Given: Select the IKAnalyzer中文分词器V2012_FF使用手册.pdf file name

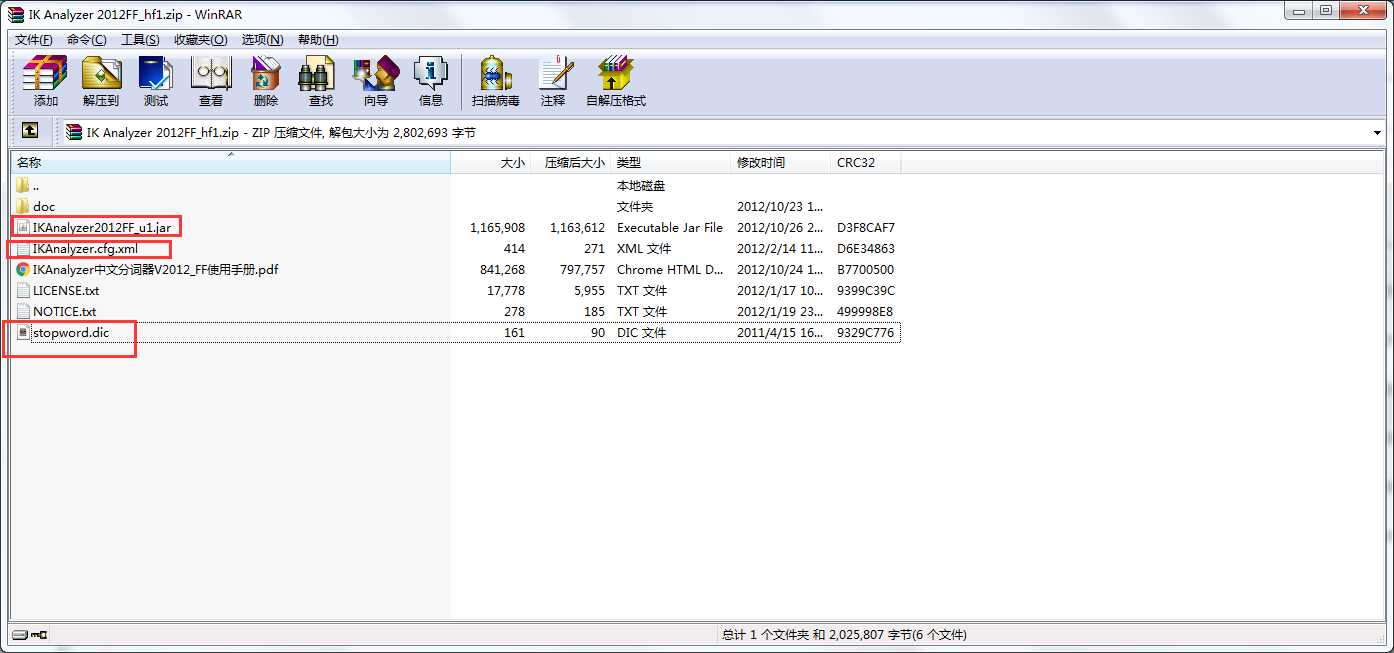Looking at the screenshot, I should point(155,270).
